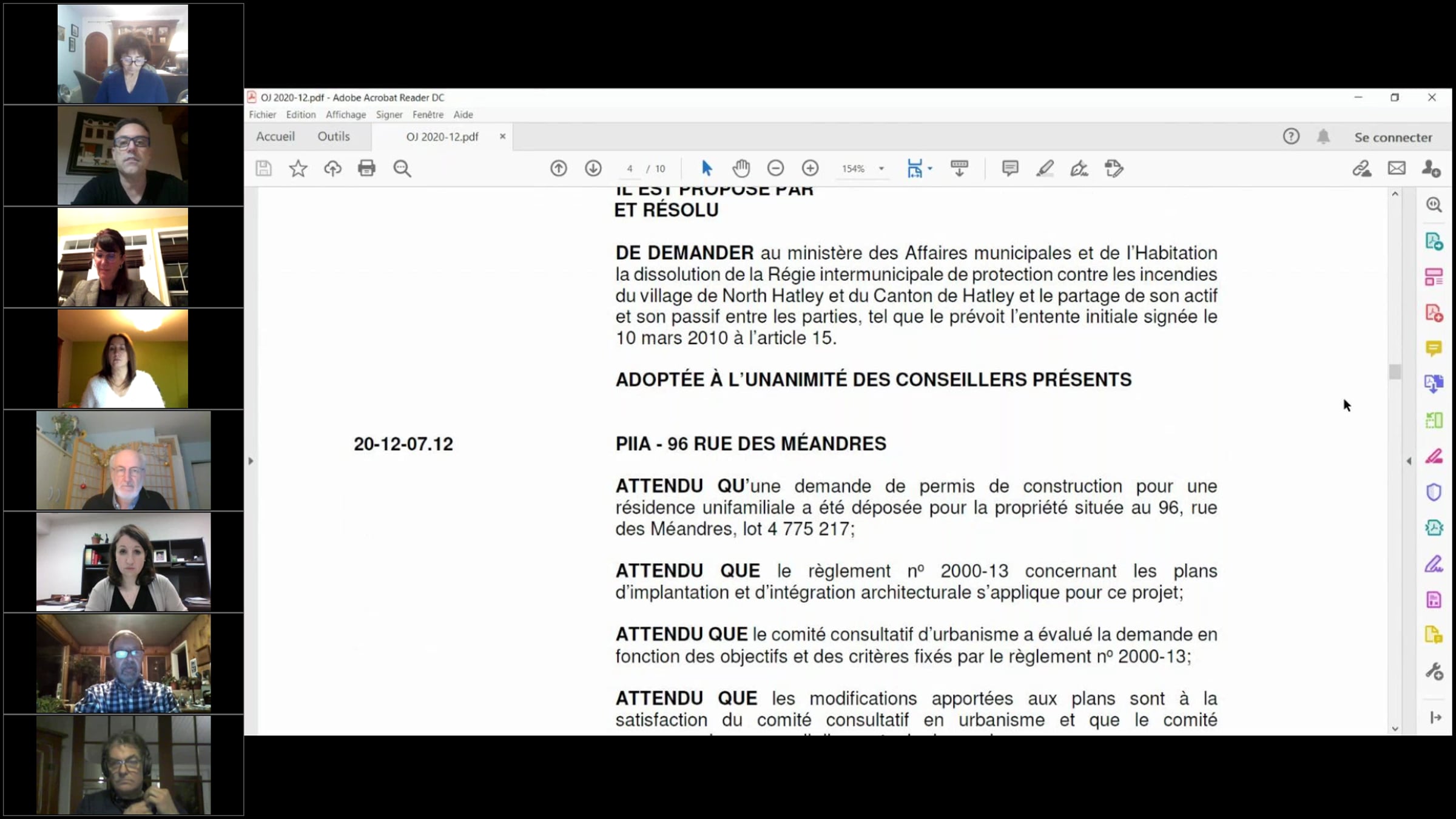This screenshot has width=1456, height=819.
Task: Click the scrollbar down arrow
Action: (1395, 729)
